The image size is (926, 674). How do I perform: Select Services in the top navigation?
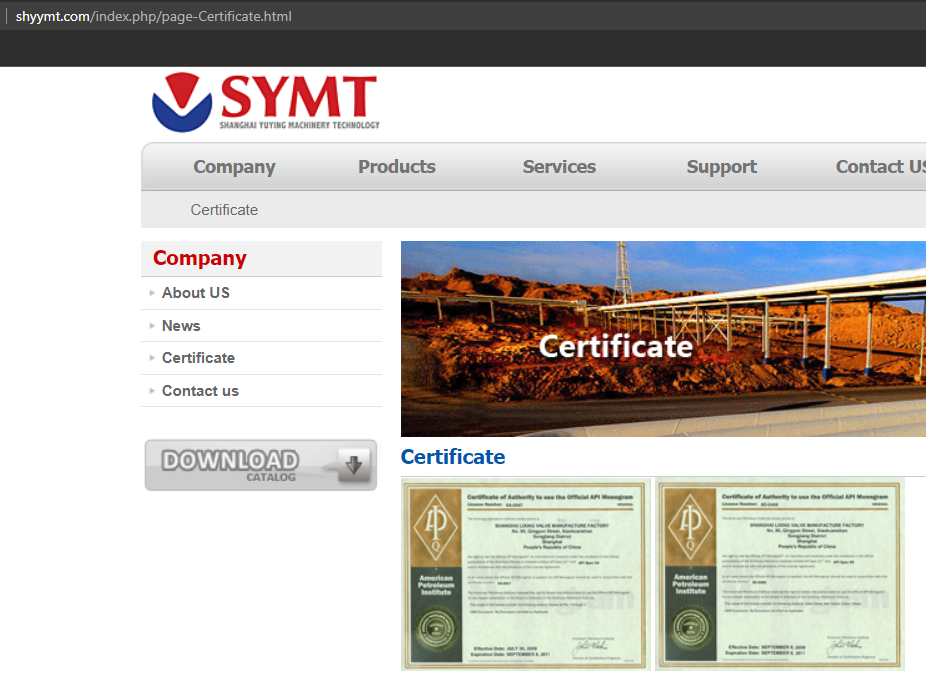tap(559, 167)
